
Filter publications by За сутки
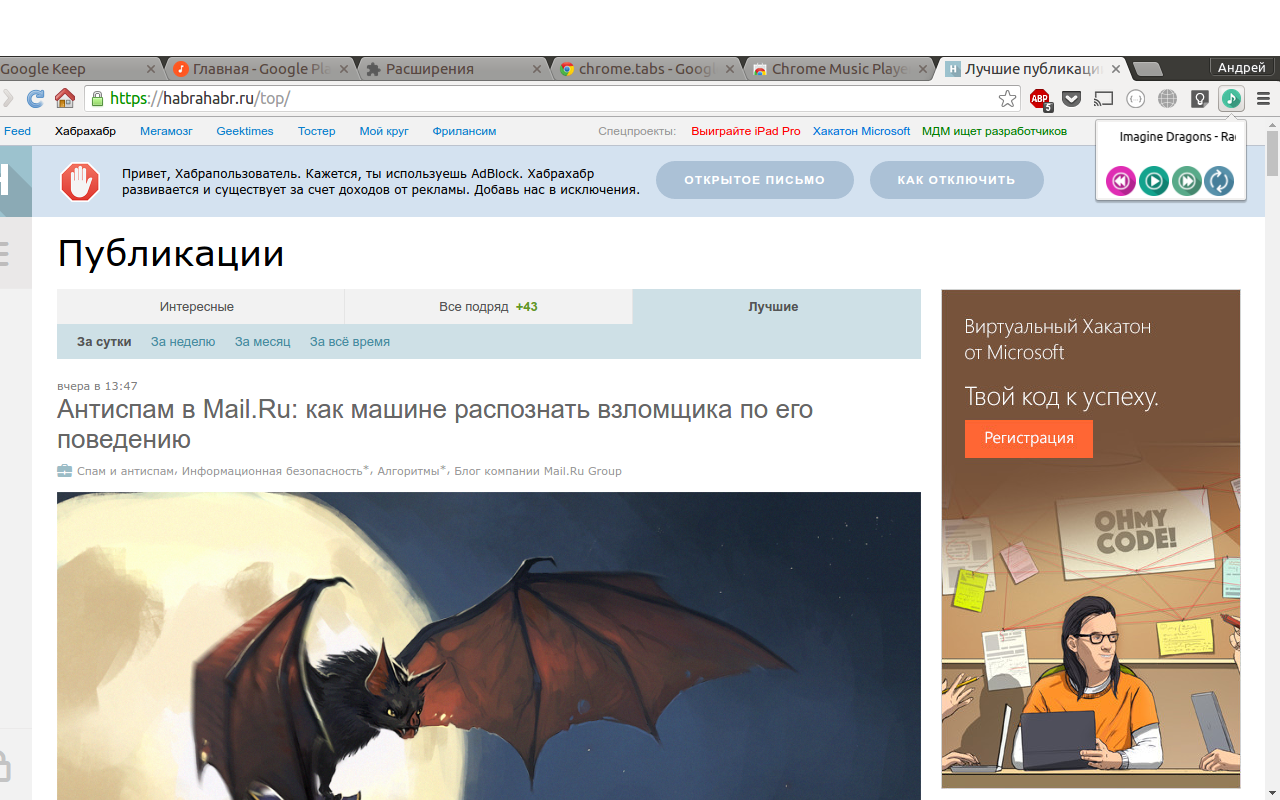[x=104, y=342]
